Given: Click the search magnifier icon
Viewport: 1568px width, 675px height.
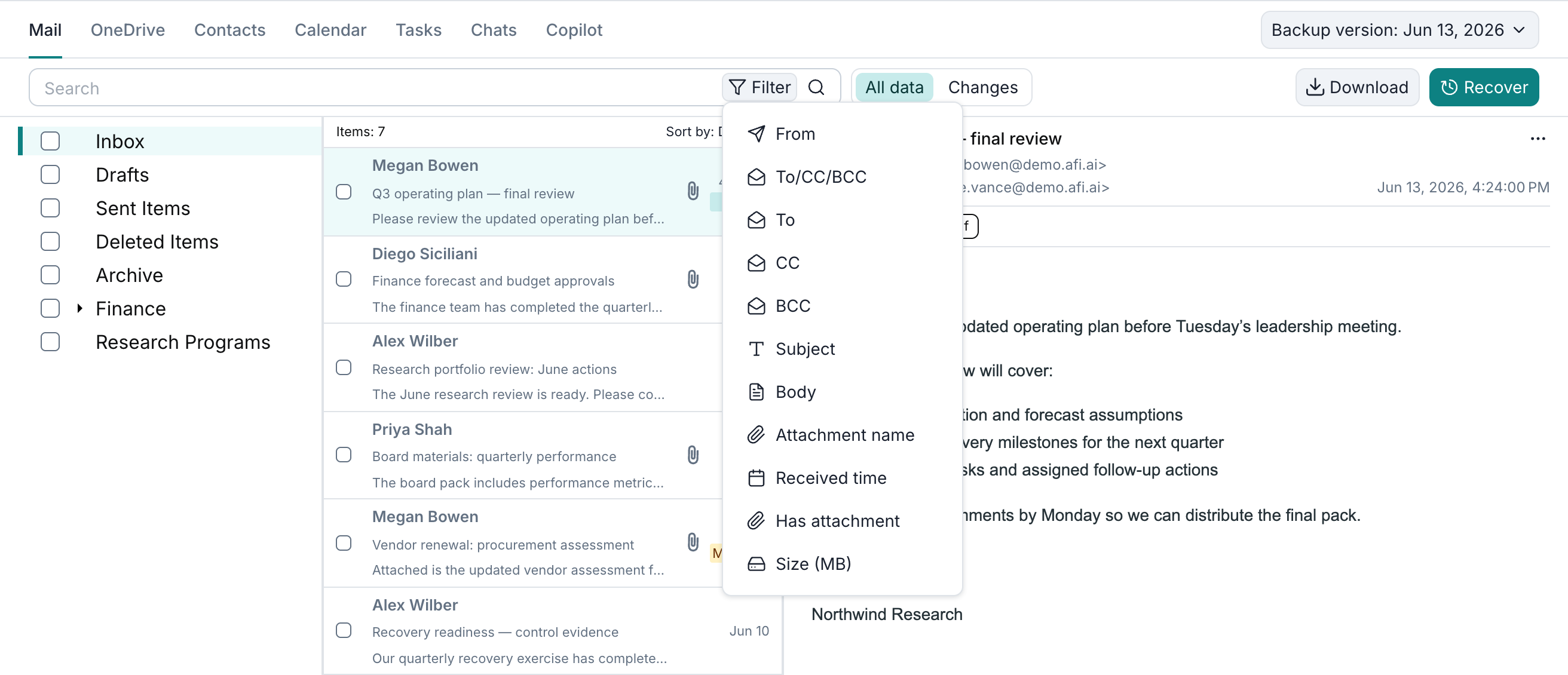Looking at the screenshot, I should [x=816, y=88].
